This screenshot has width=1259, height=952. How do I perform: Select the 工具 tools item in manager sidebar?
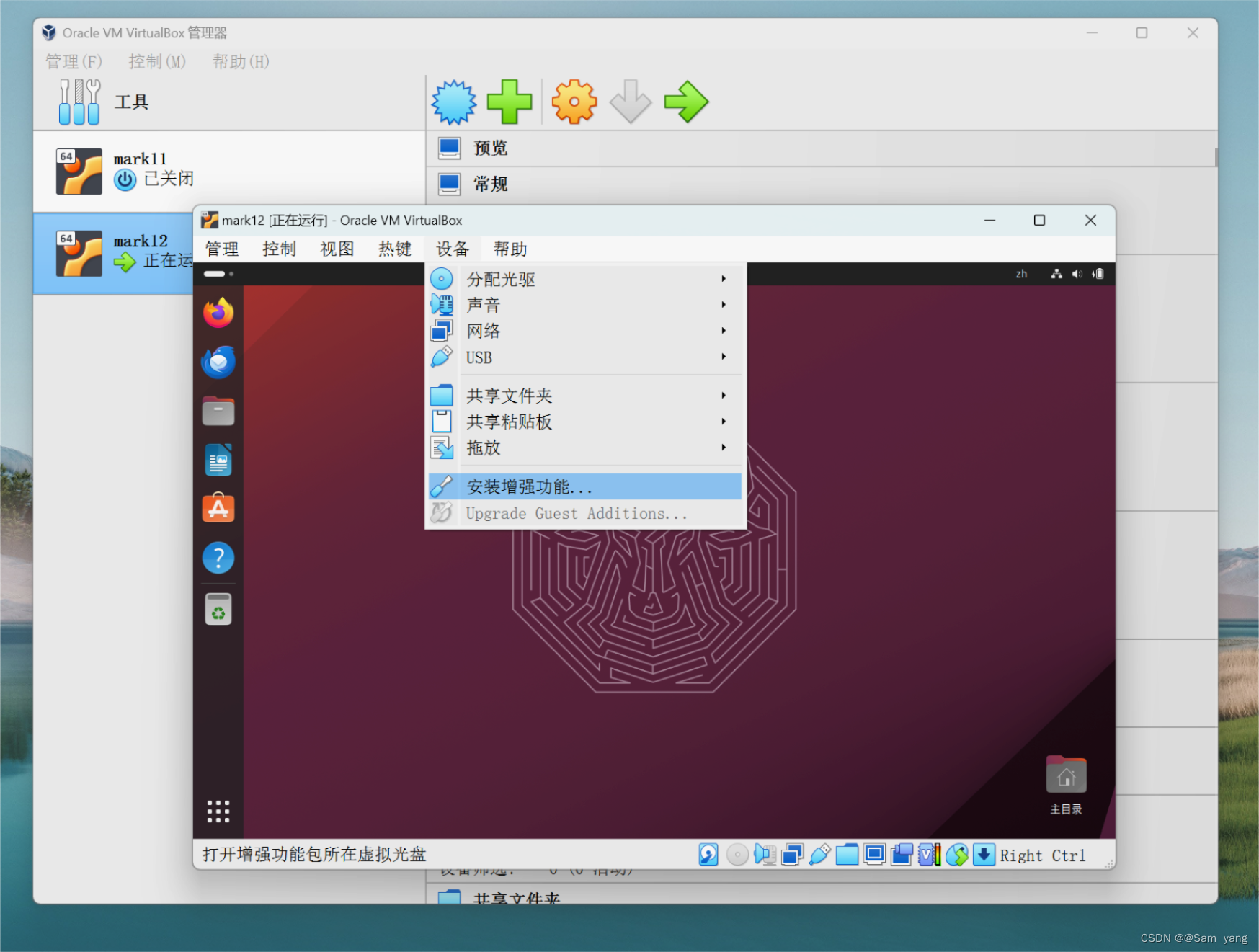click(x=229, y=102)
